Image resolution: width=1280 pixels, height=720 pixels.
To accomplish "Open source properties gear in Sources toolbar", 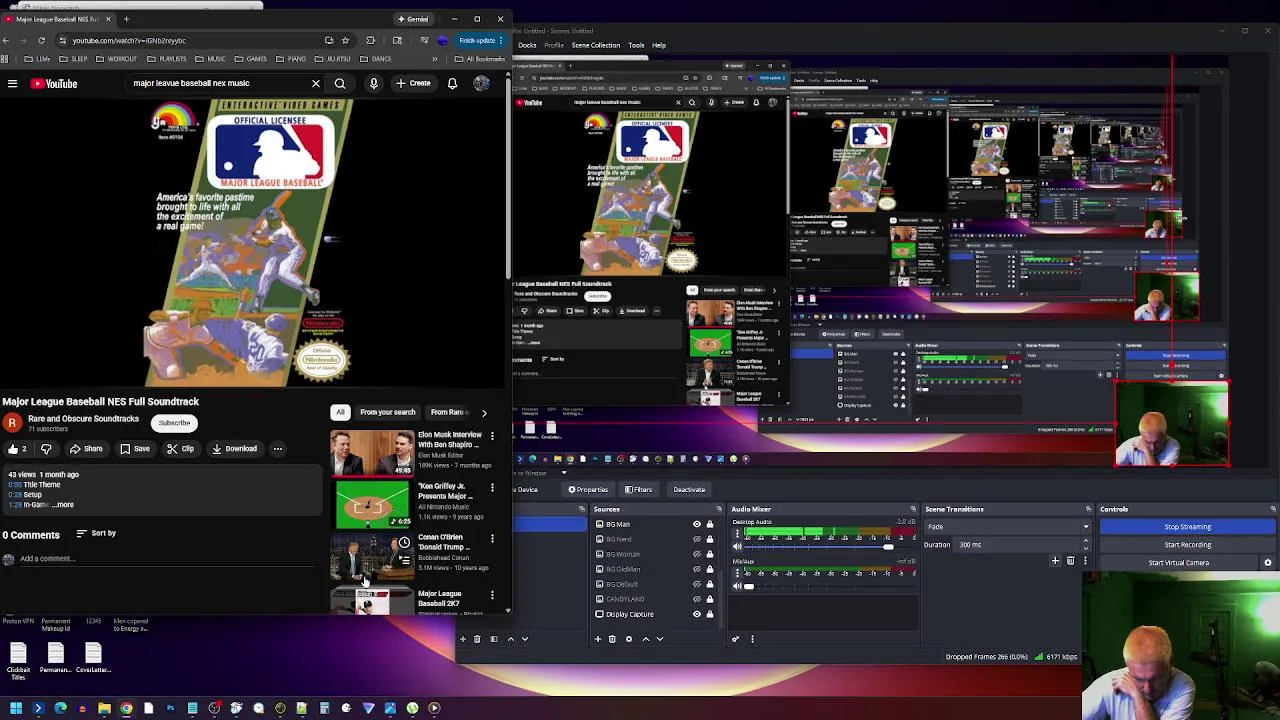I will tap(629, 639).
